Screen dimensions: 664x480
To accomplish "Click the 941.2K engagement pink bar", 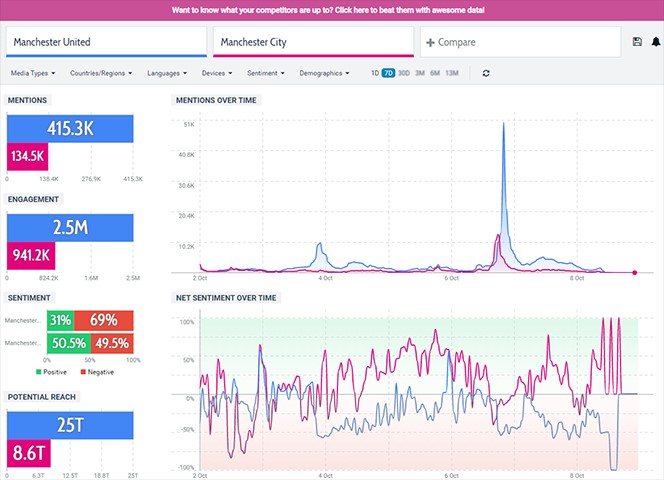I will coord(31,255).
